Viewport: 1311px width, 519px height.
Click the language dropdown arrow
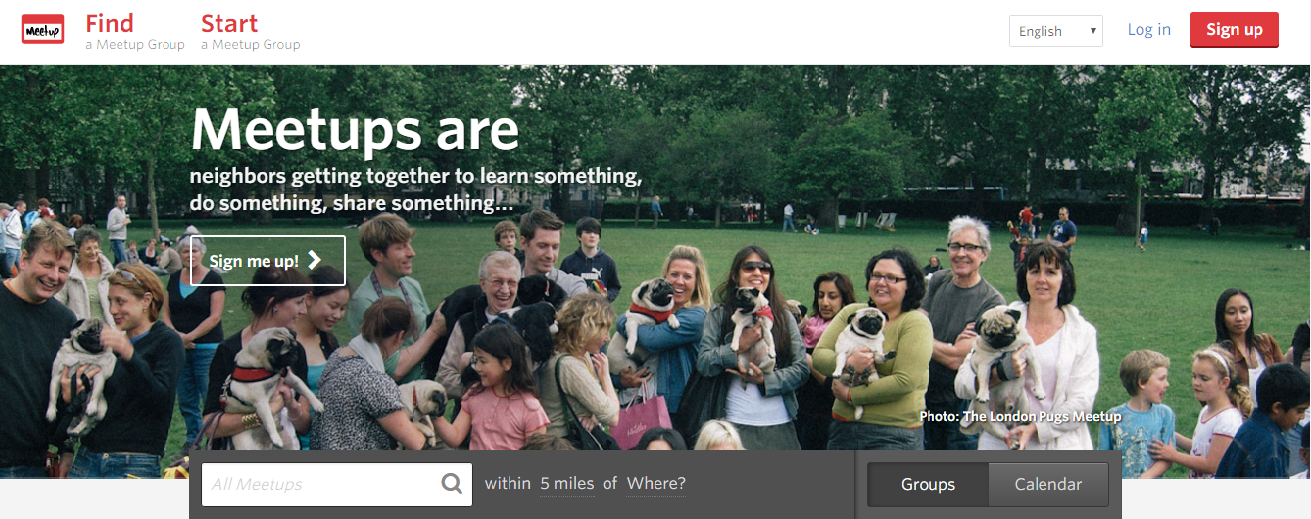pos(1093,31)
